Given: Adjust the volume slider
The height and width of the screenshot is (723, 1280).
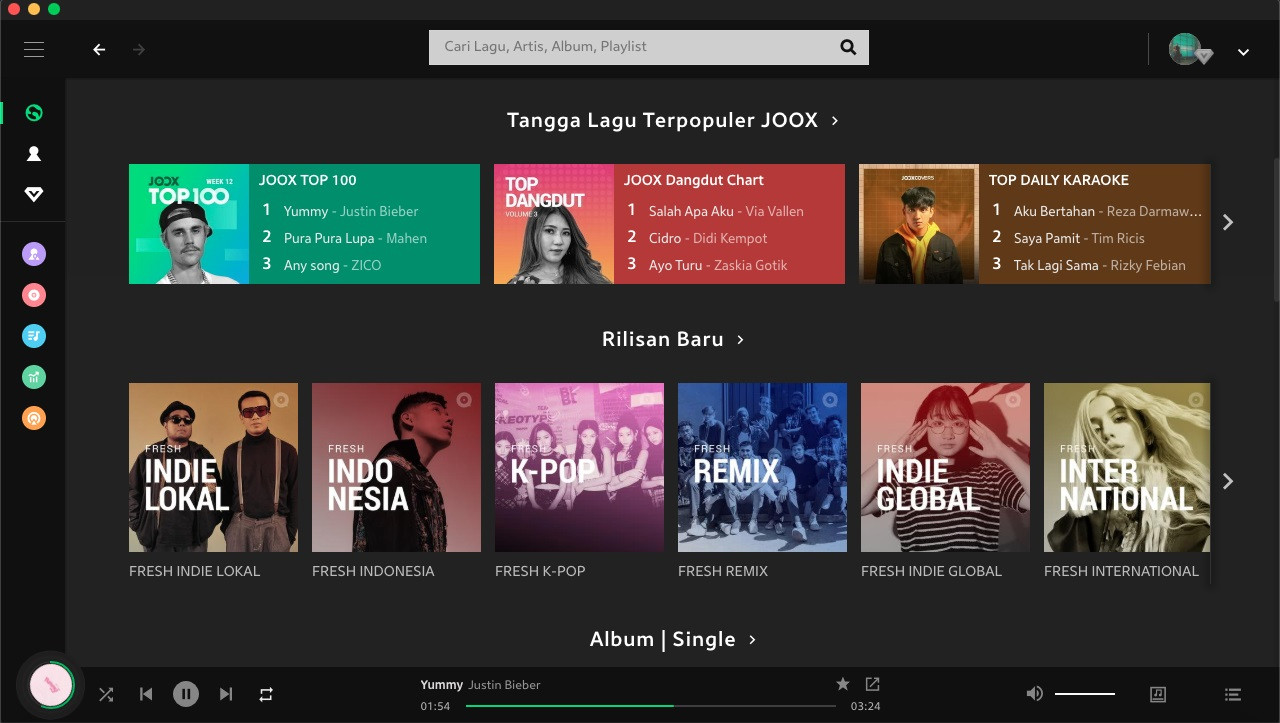Looking at the screenshot, I should point(1085,693).
